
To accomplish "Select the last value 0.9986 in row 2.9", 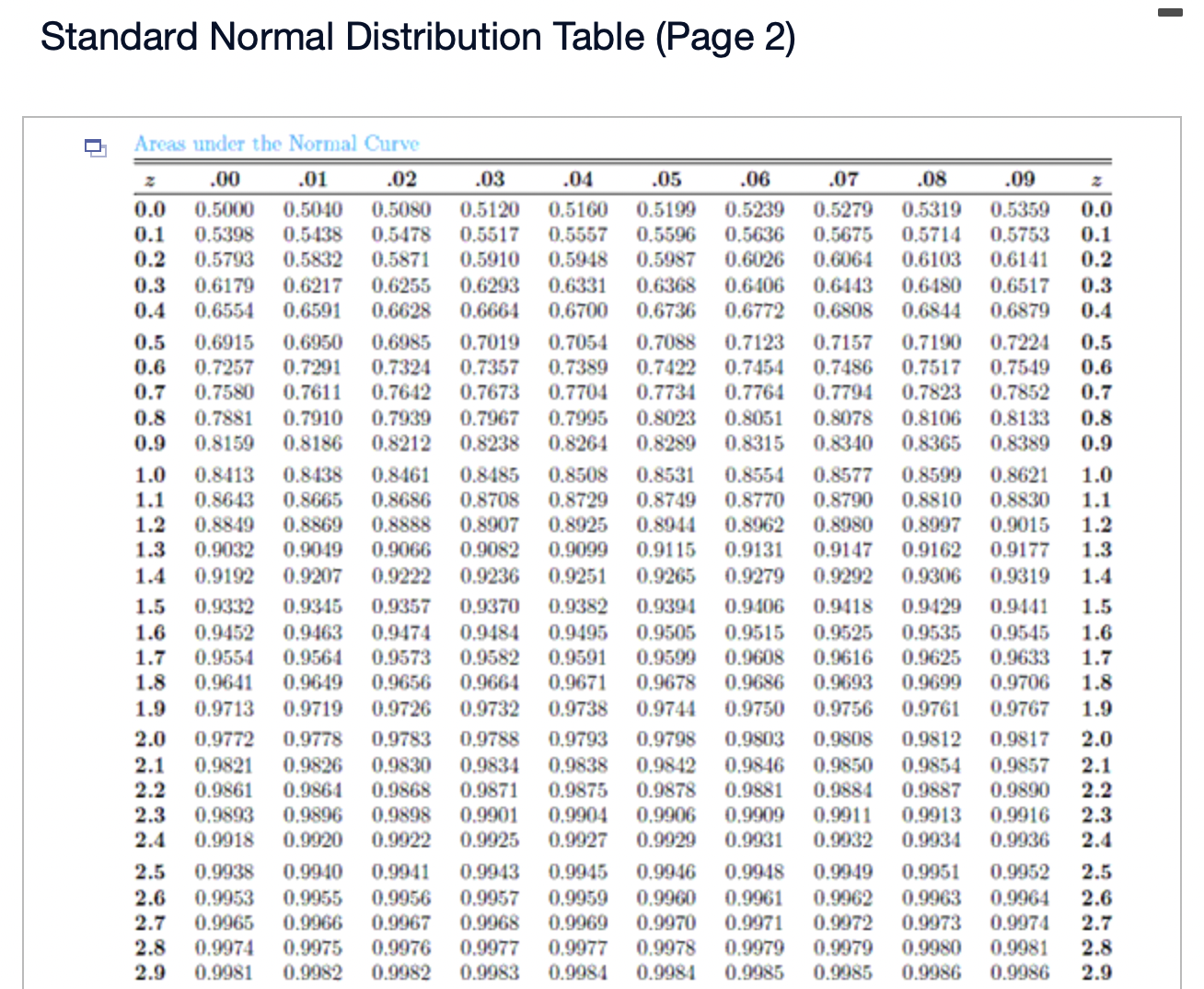I will pyautogui.click(x=1022, y=972).
